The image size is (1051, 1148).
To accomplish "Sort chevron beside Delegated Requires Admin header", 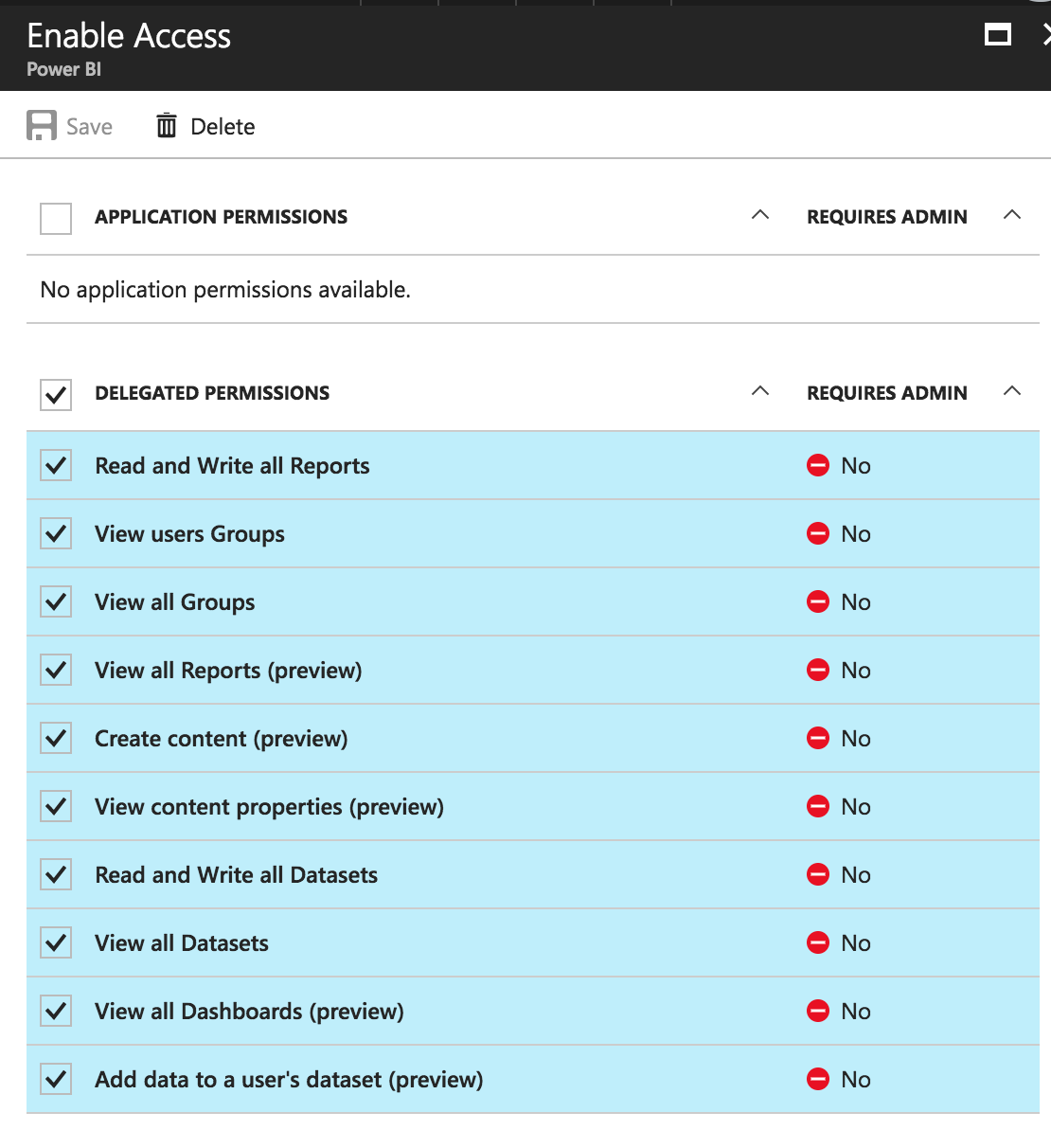I will point(1012,391).
